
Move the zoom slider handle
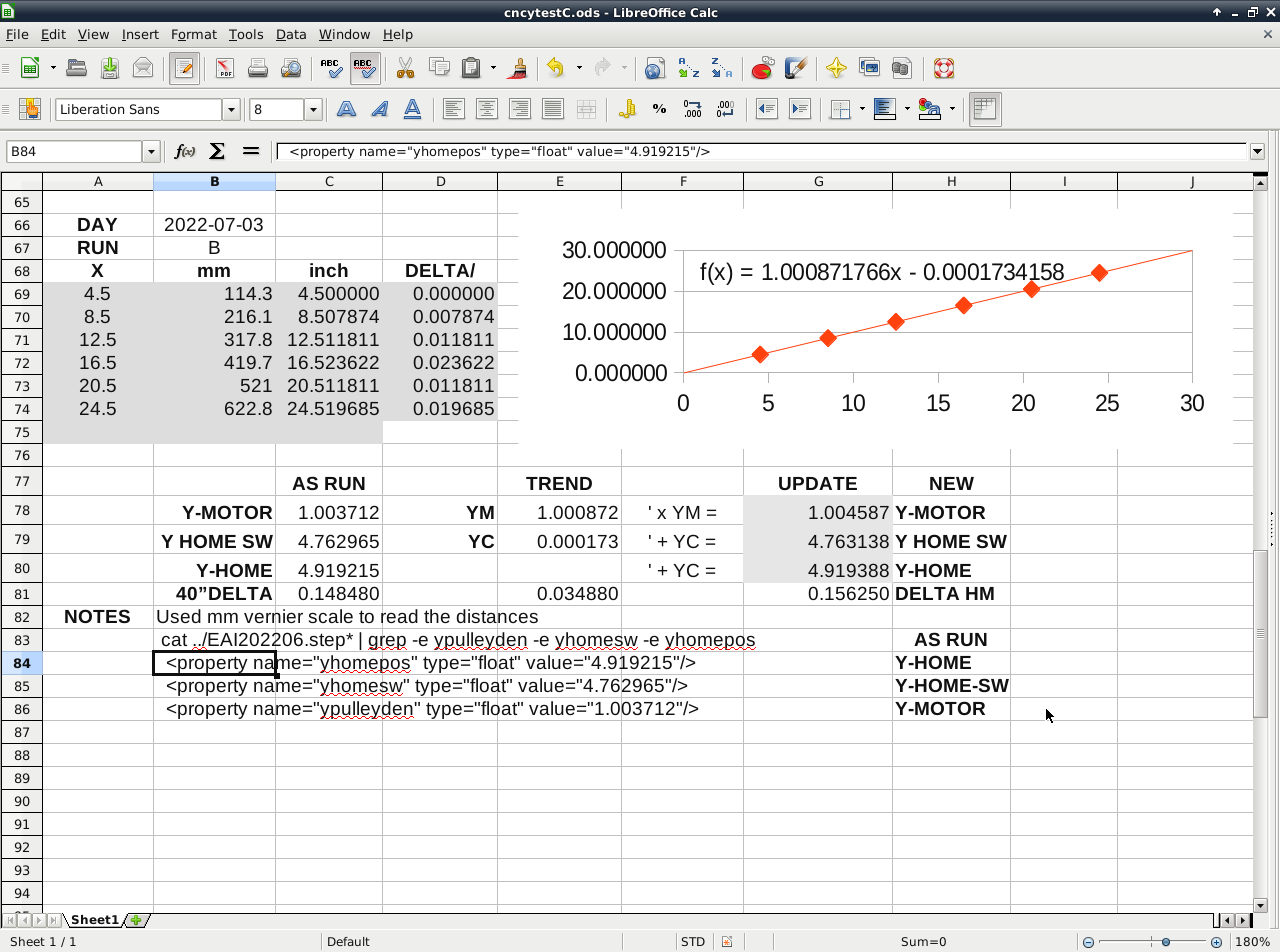[x=1165, y=942]
